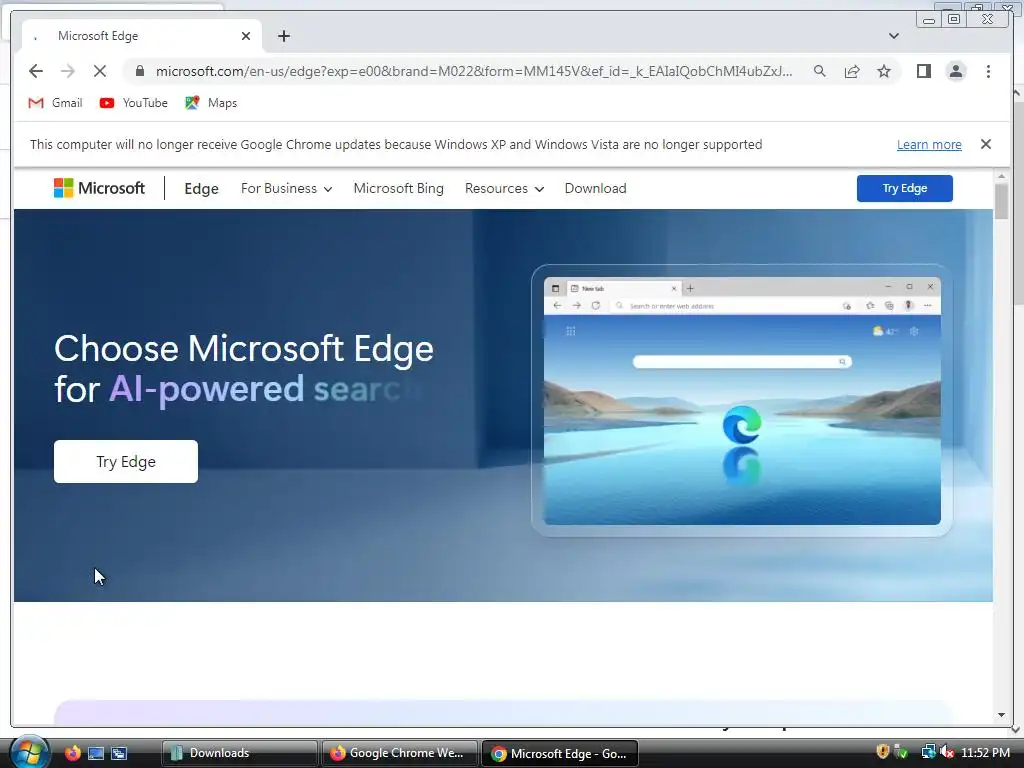
Task: Switch to Google Chrome We... taskbar window
Action: pyautogui.click(x=399, y=753)
